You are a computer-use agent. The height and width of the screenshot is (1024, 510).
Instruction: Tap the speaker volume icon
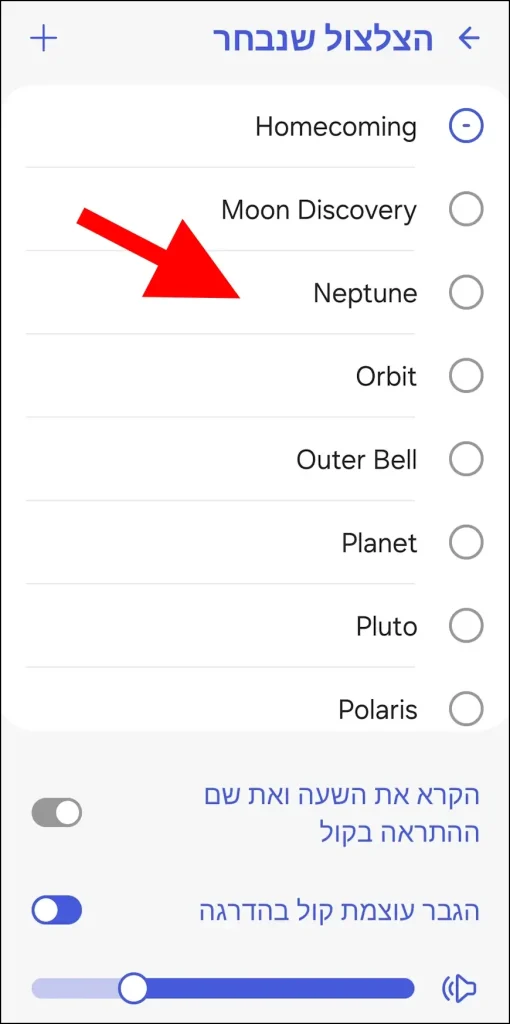(x=460, y=988)
